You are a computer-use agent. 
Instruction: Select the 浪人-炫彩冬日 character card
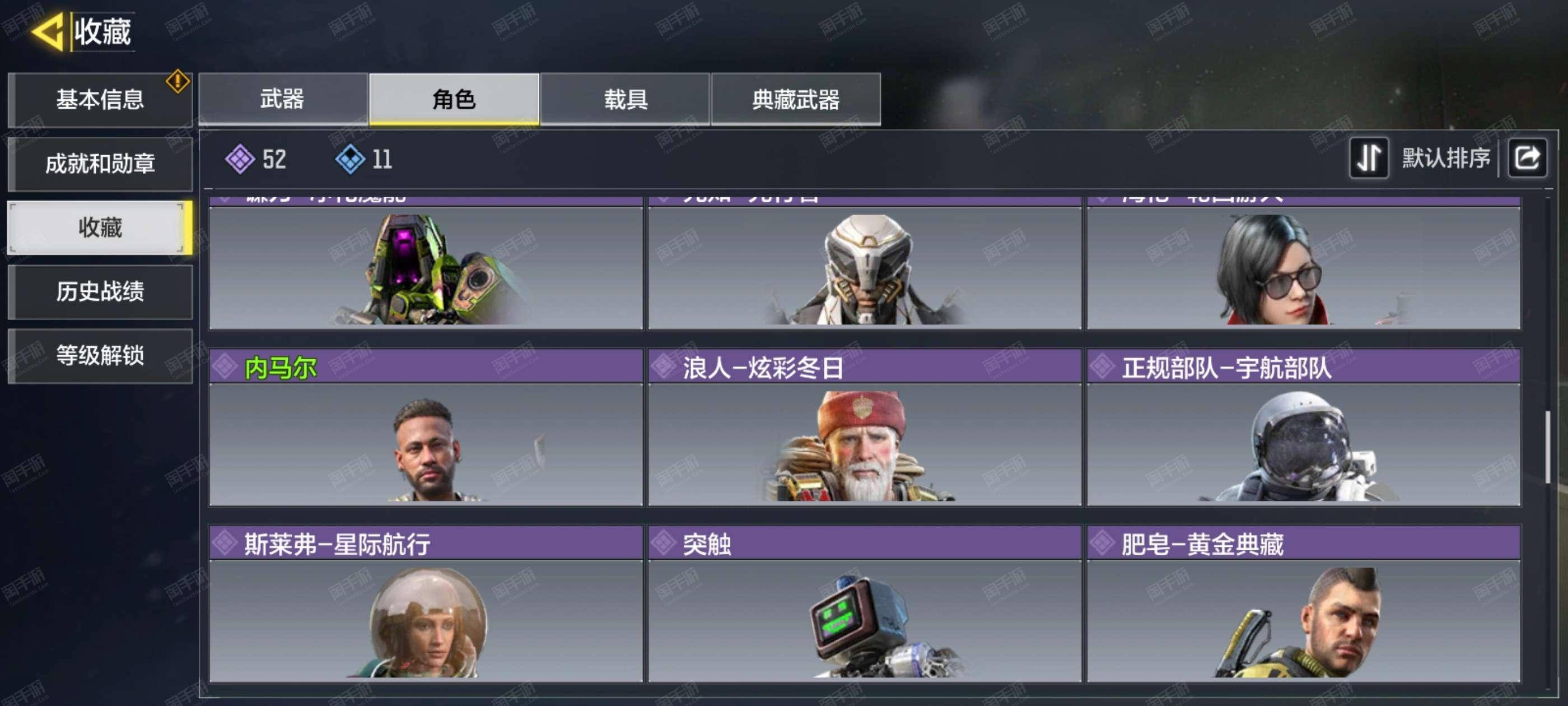(864, 427)
